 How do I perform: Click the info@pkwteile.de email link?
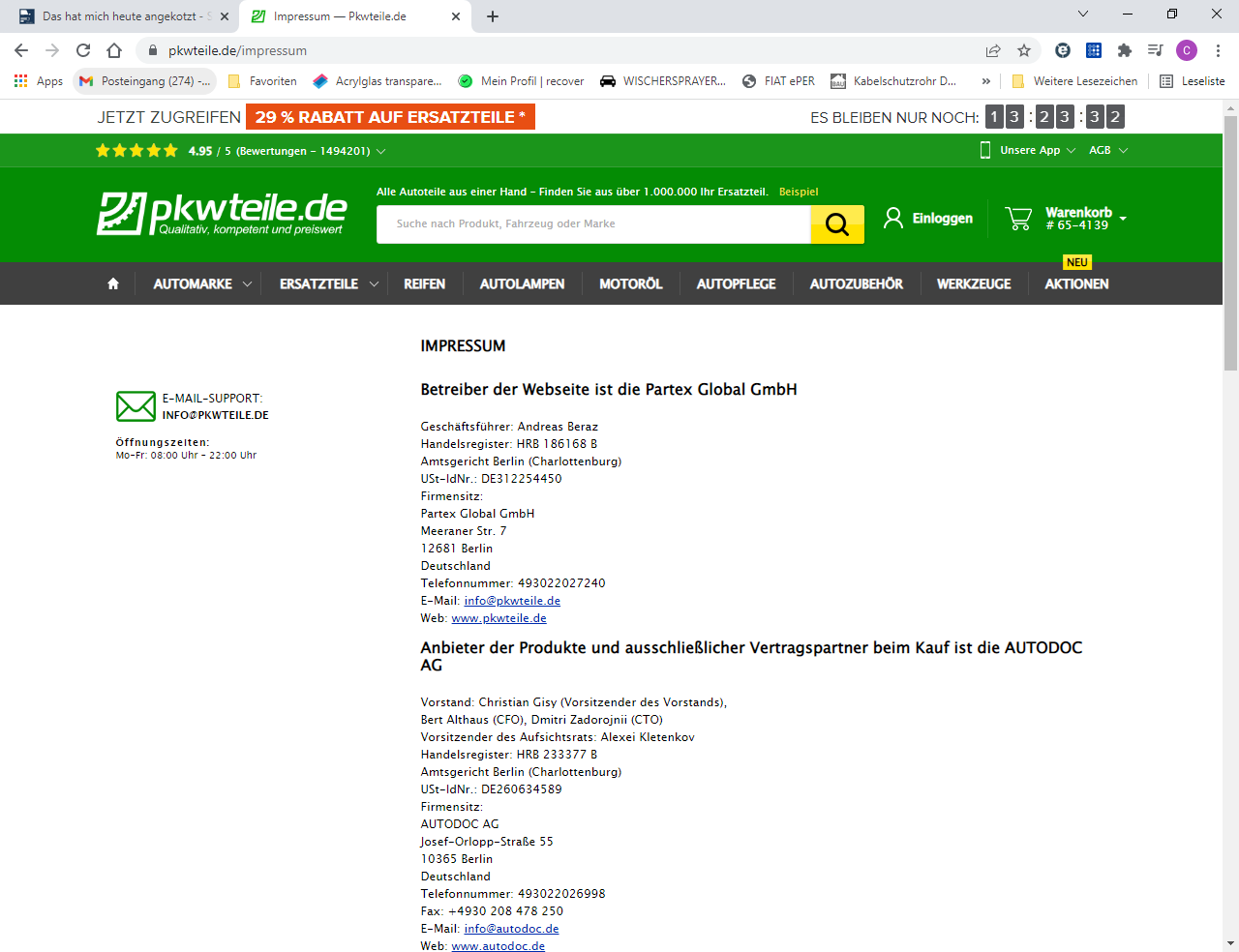(x=512, y=601)
